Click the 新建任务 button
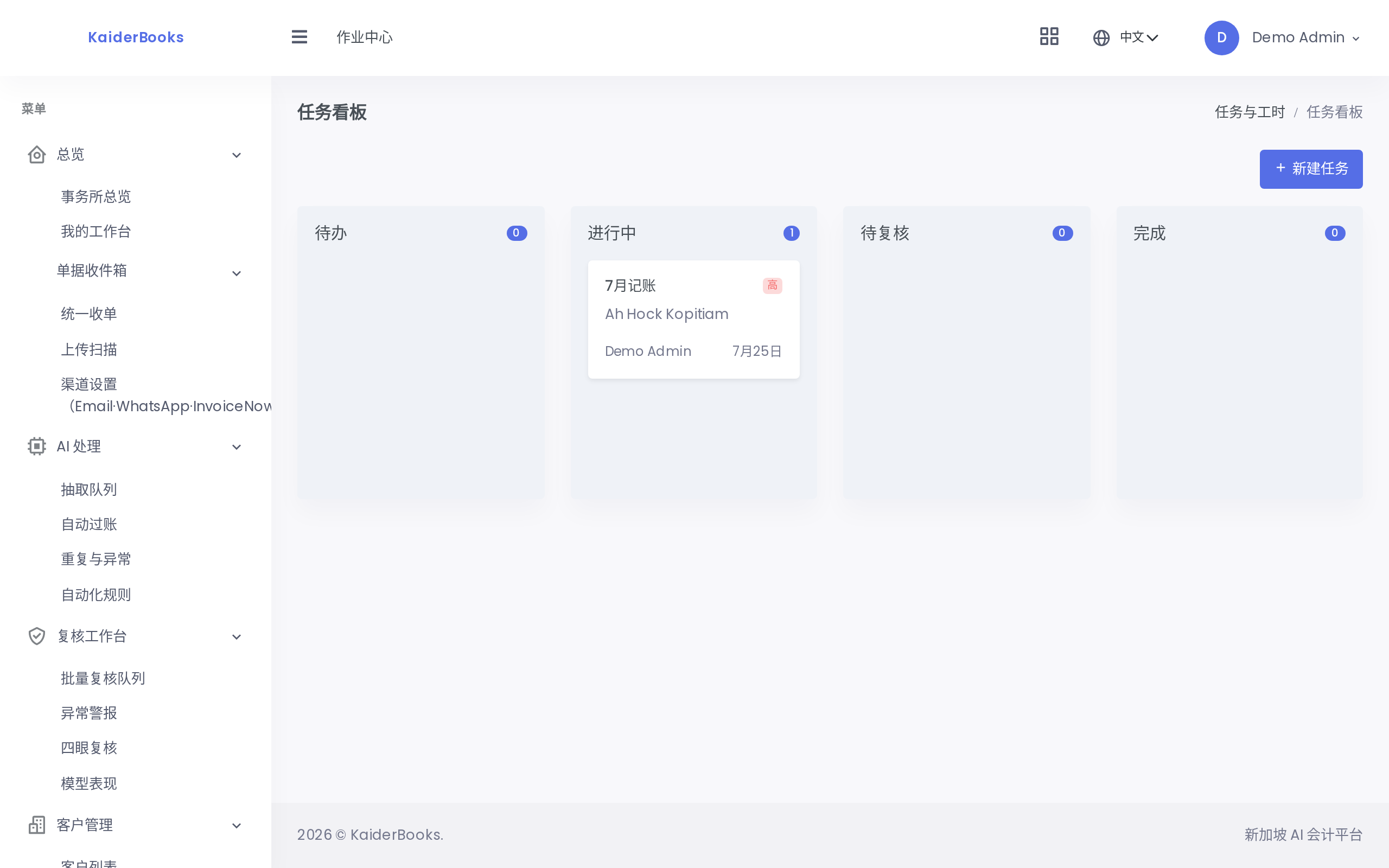1389x868 pixels. pyautogui.click(x=1311, y=169)
